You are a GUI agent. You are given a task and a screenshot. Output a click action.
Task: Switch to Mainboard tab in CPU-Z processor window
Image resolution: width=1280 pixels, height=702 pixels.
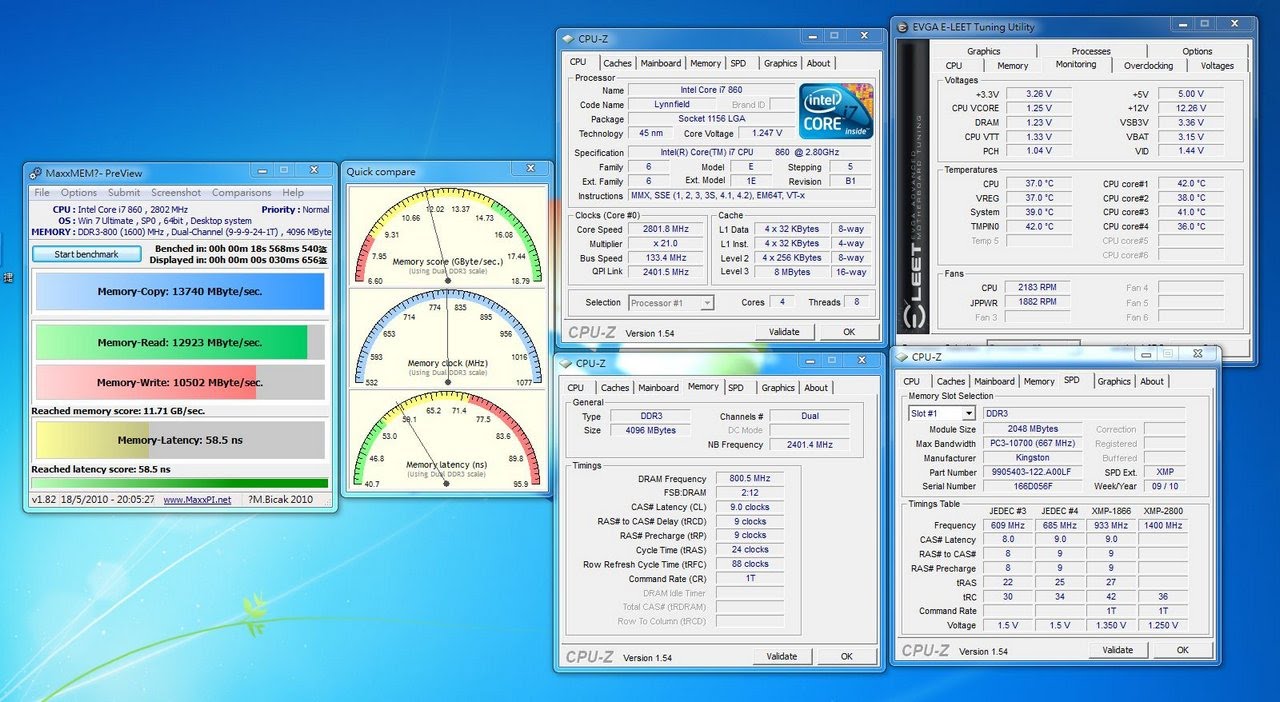[660, 63]
